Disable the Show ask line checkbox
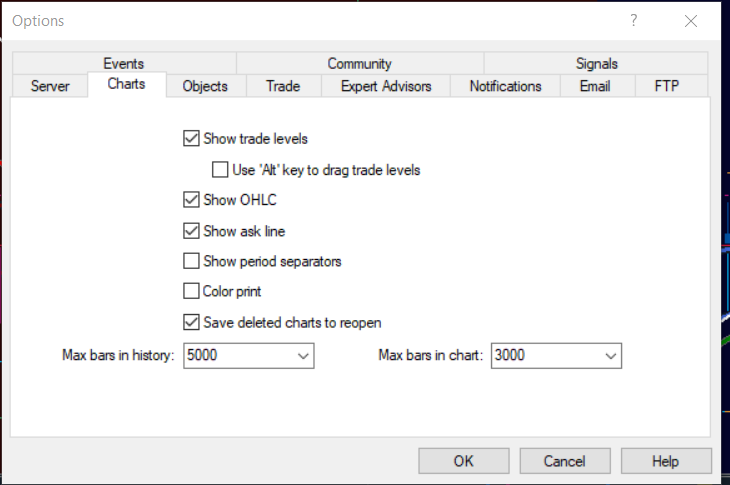Screen dimensions: 730x485 coord(192,231)
